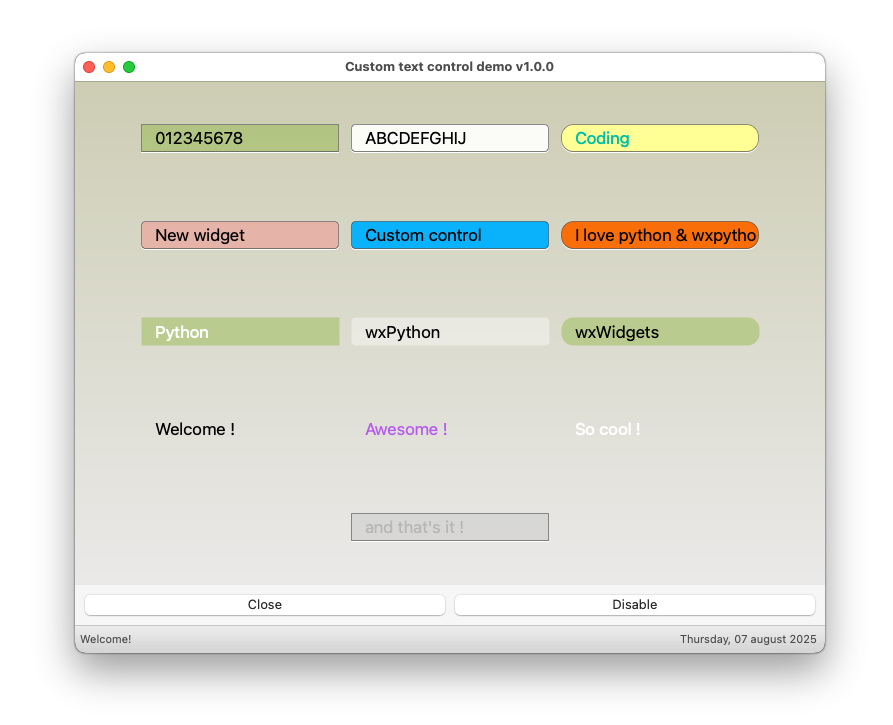Click the Welcome! status bar message
The height and width of the screenshot is (725, 893).
[106, 639]
